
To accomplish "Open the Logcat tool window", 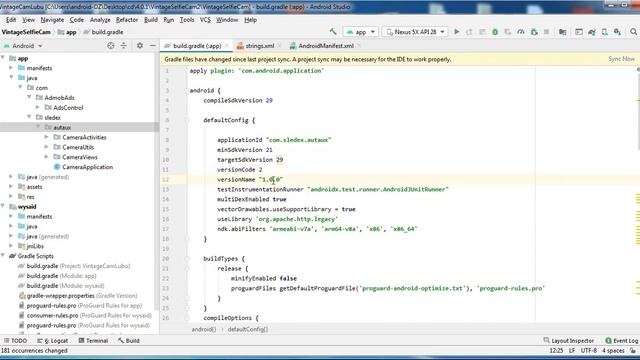I will click(53, 340).
